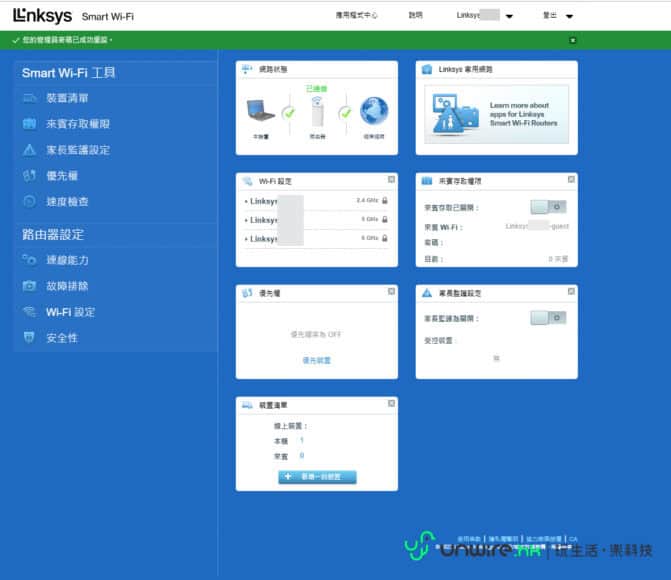This screenshot has width=671, height=580.
Task: Click the 連線能力 connectivity gears icon
Action: 29,260
